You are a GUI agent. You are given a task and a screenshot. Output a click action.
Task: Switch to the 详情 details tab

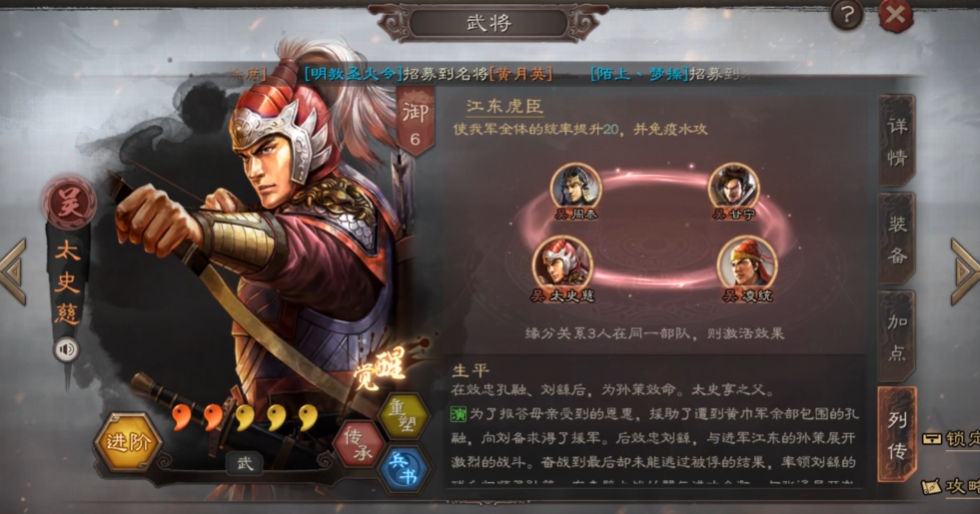click(x=898, y=141)
